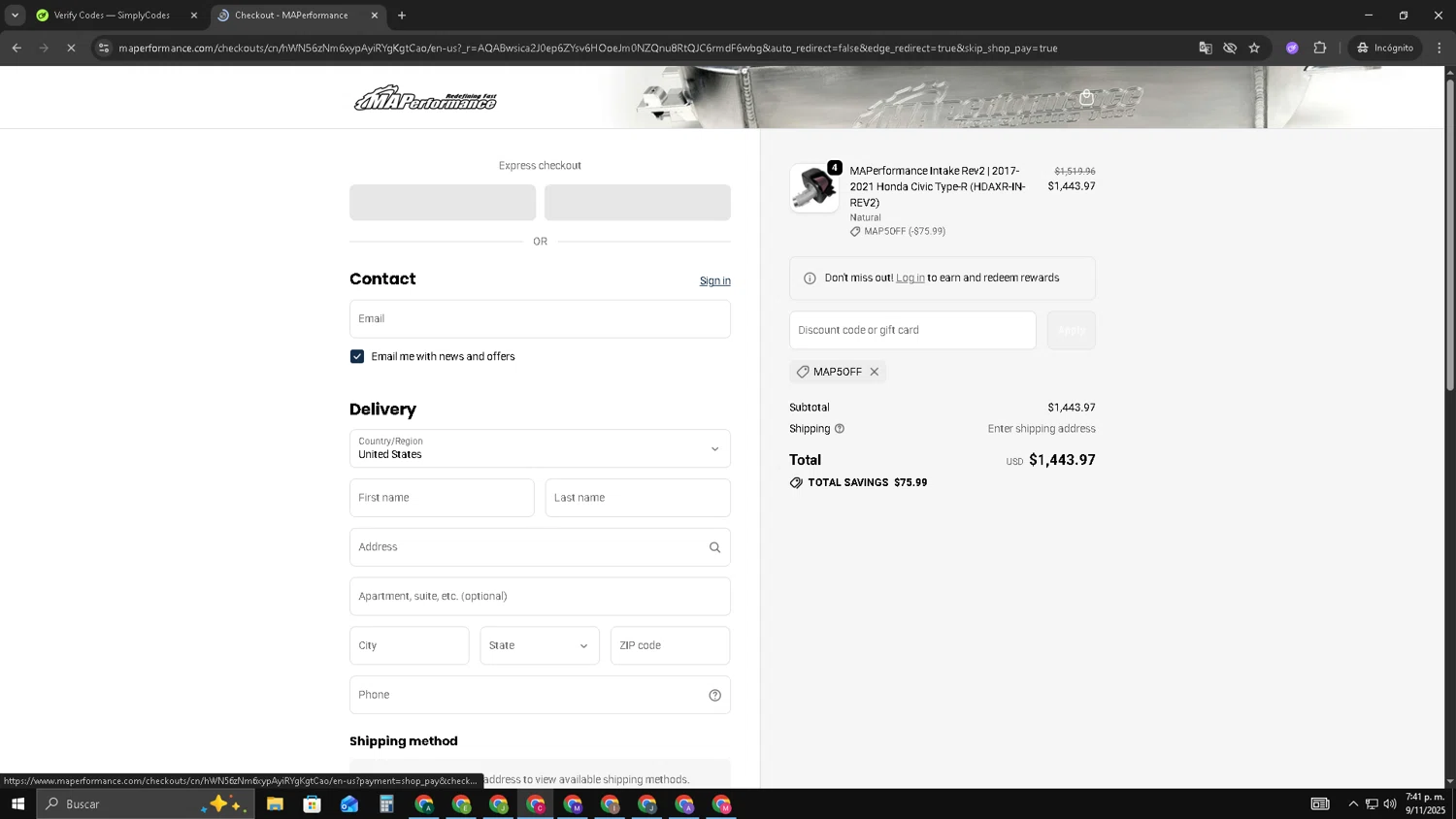Open the Windows Start menu

17,803
